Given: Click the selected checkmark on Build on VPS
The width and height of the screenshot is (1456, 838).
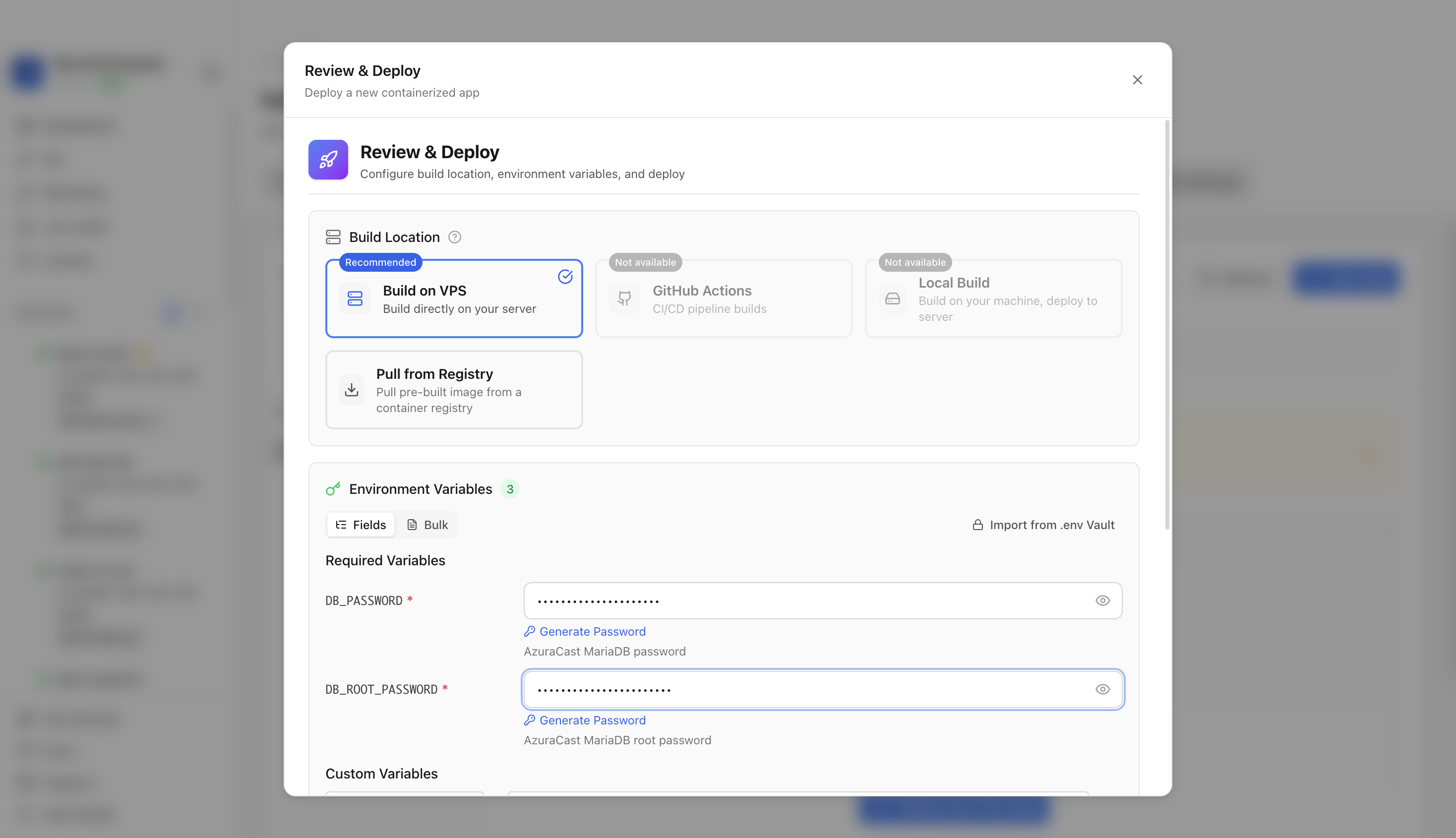Looking at the screenshot, I should click(x=565, y=277).
